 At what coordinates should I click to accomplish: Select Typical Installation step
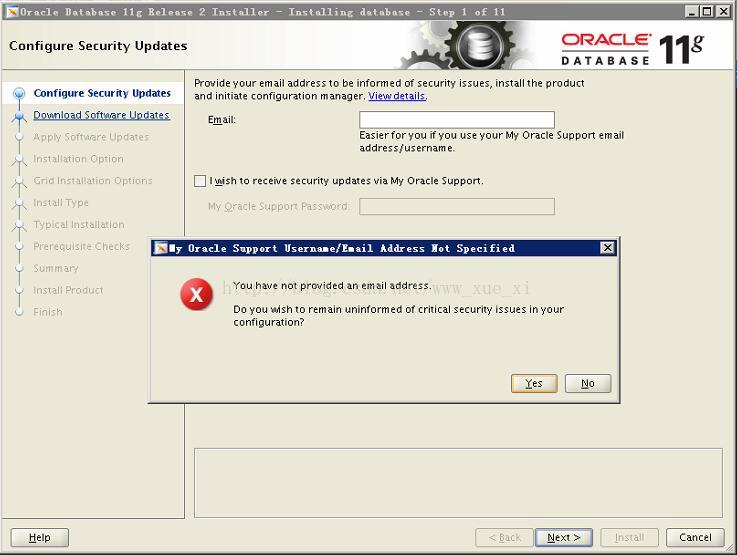click(x=78, y=225)
